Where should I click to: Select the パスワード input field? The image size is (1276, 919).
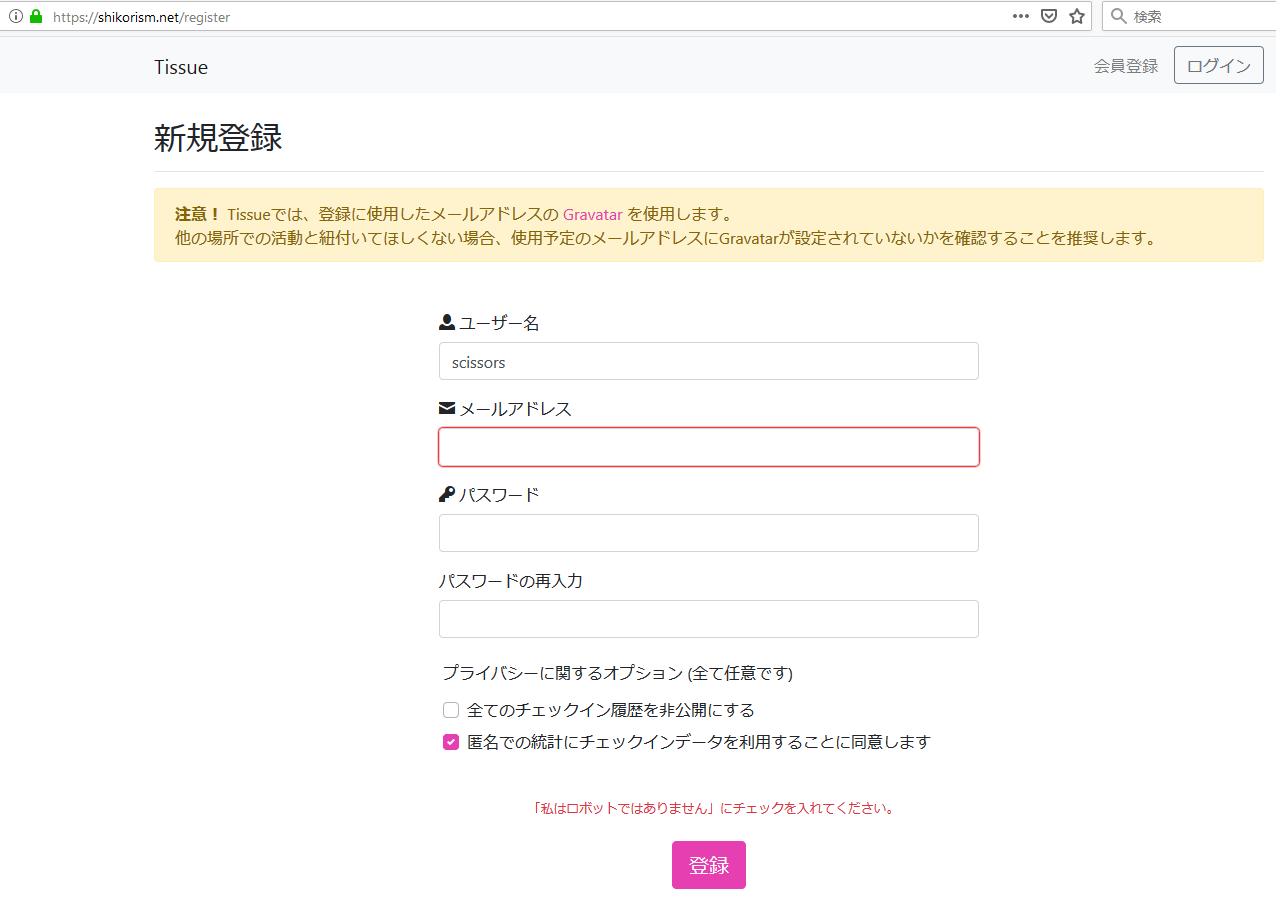708,533
